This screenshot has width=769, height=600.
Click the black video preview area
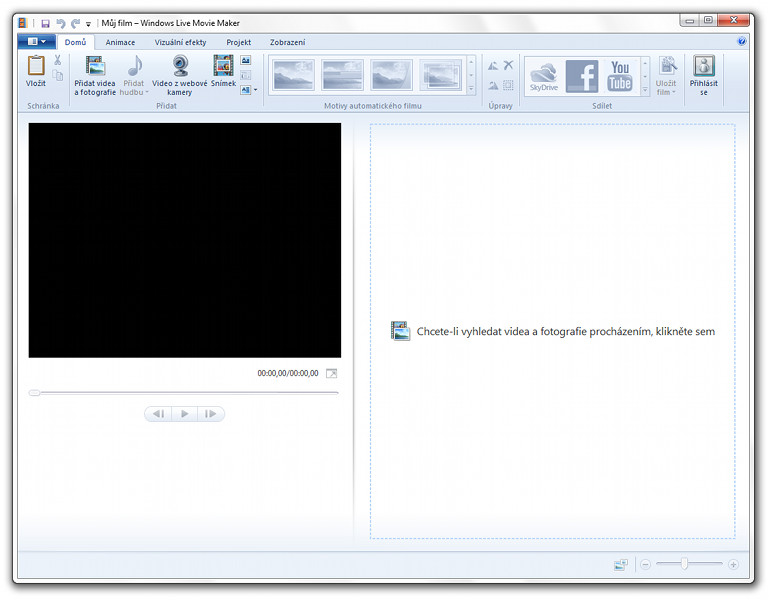[x=185, y=240]
